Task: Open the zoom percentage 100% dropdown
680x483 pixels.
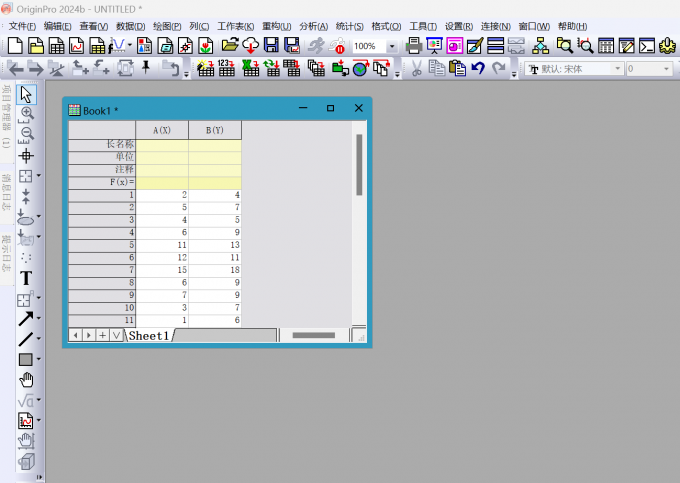Action: pos(392,46)
